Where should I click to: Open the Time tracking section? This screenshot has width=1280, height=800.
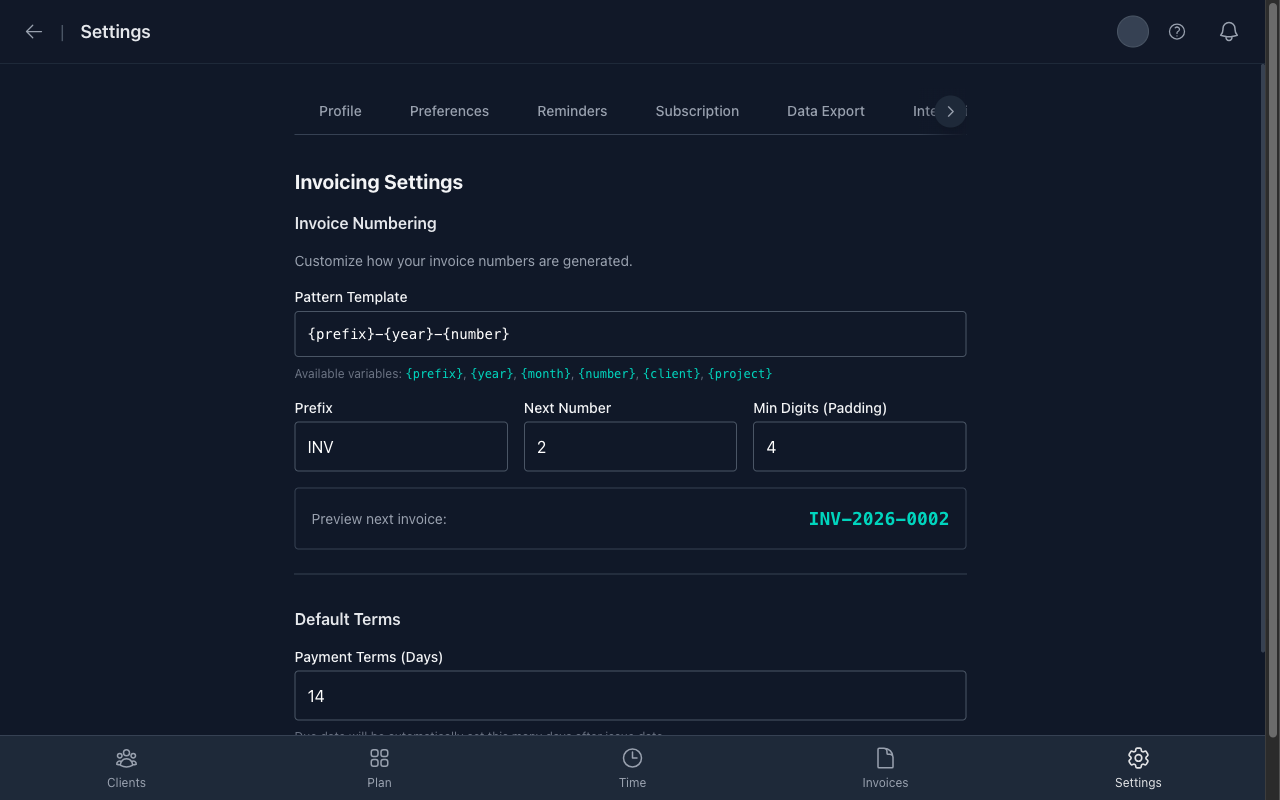[x=632, y=768]
